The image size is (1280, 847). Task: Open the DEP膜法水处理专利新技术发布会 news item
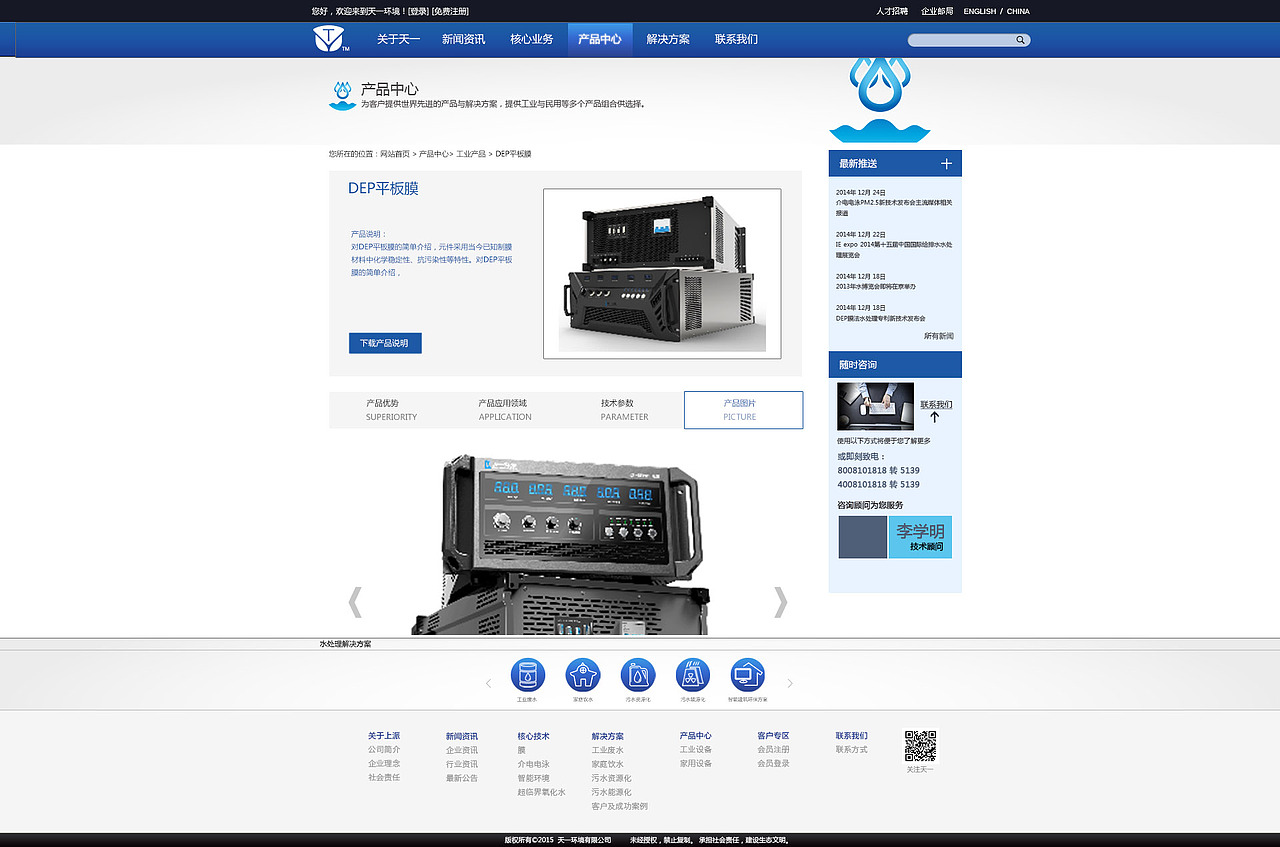click(881, 318)
